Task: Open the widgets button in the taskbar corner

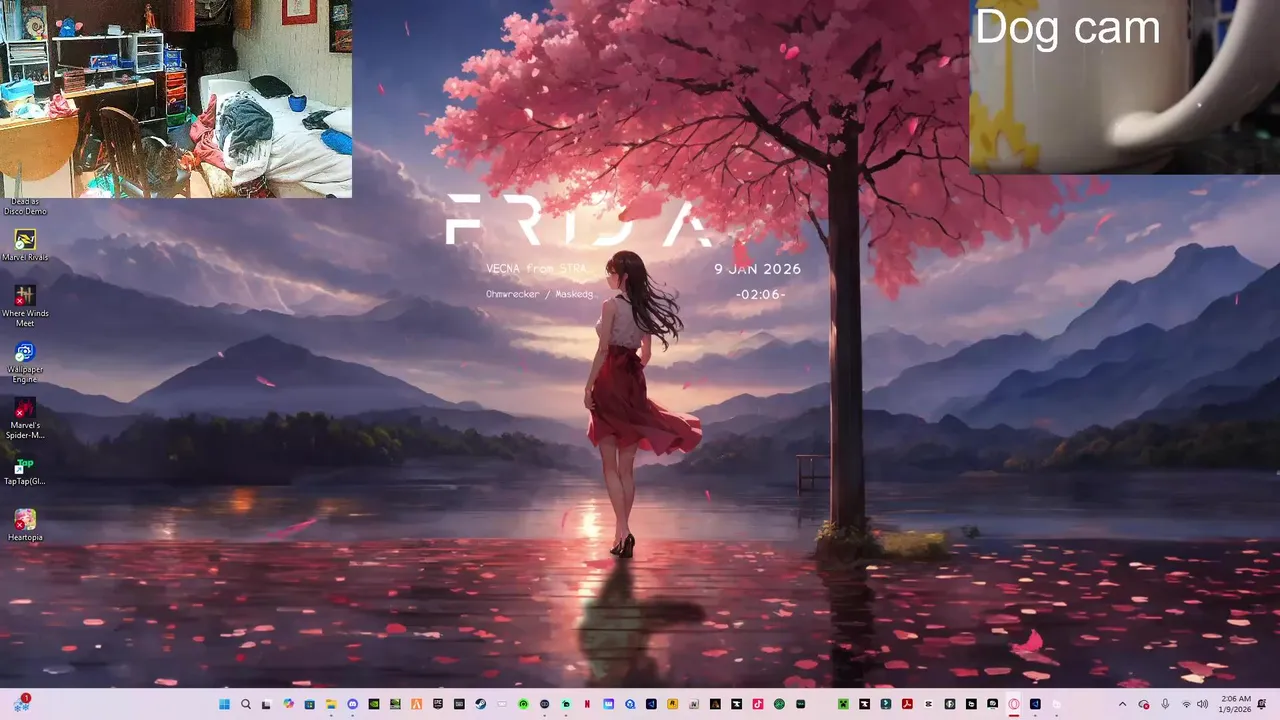Action: (x=21, y=703)
